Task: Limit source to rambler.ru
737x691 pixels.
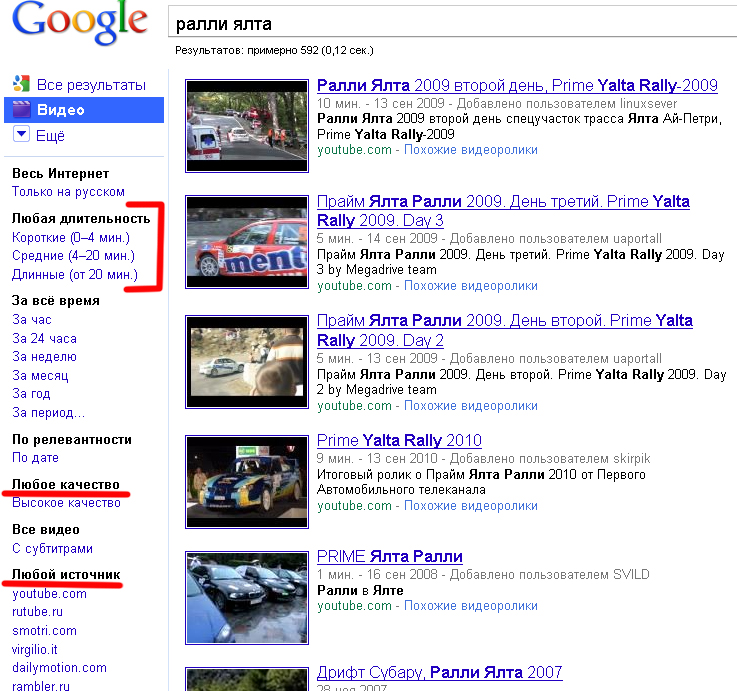Action: pos(41,686)
